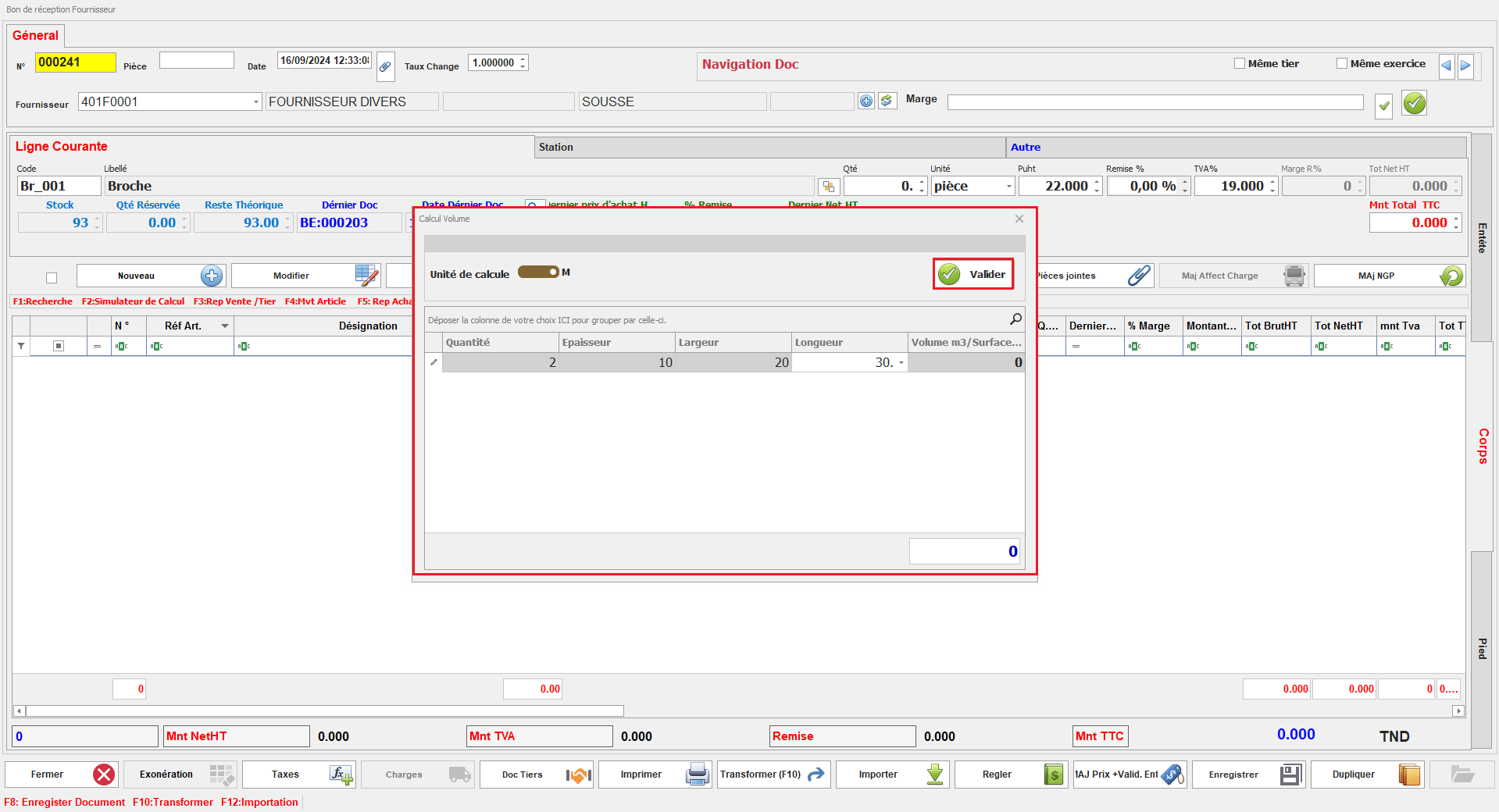This screenshot has height=812, width=1499.
Task: Open the Exonération button
Action: click(x=180, y=775)
